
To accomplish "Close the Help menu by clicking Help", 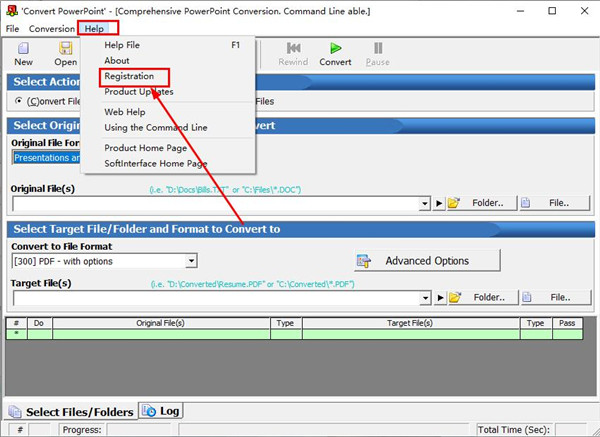I will coord(94,29).
